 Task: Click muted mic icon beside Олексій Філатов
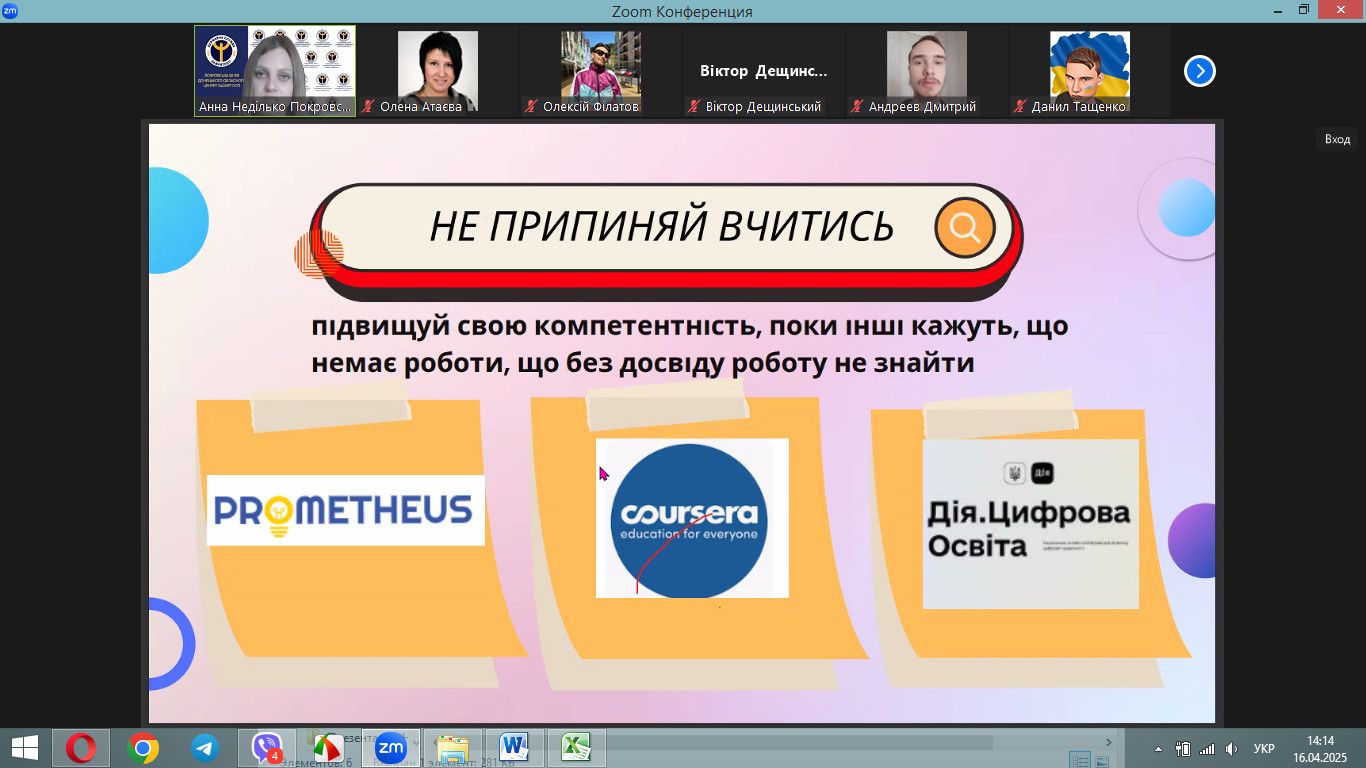pyautogui.click(x=532, y=106)
